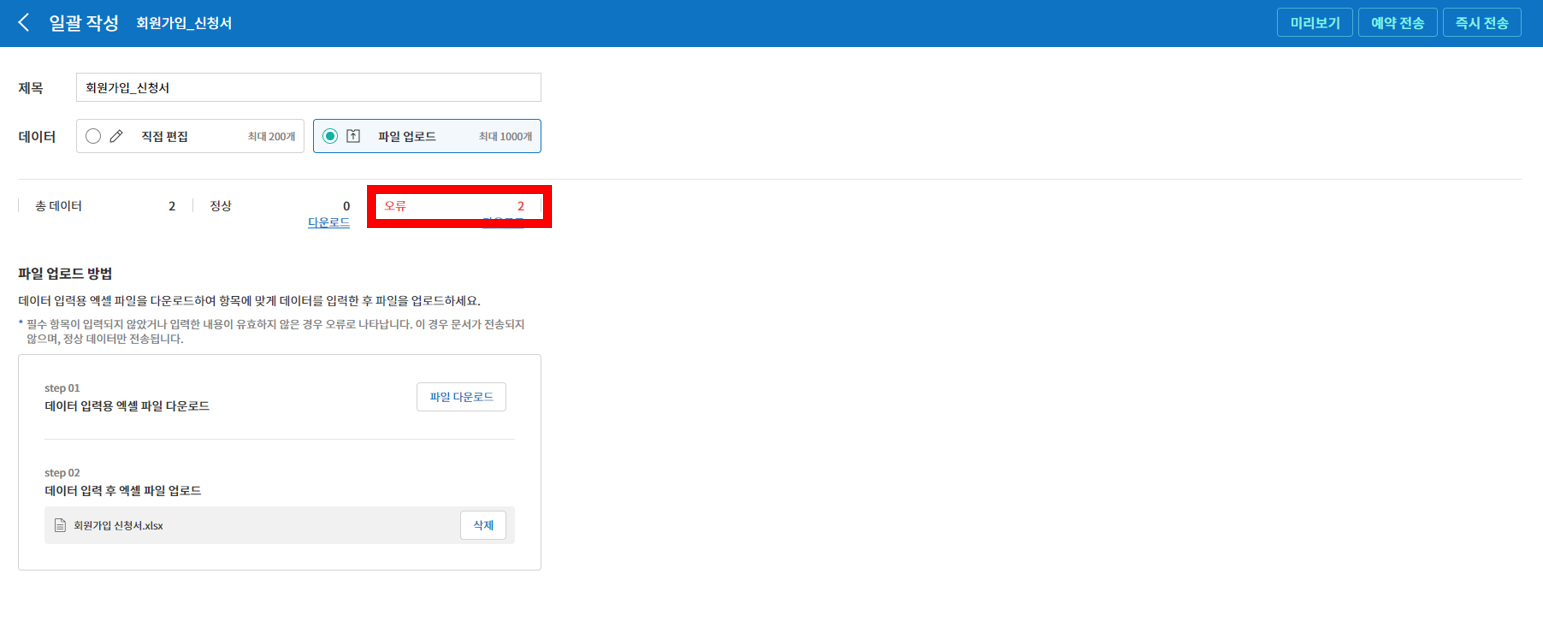
Task: Click the 최대 1000개 text
Action: [505, 136]
